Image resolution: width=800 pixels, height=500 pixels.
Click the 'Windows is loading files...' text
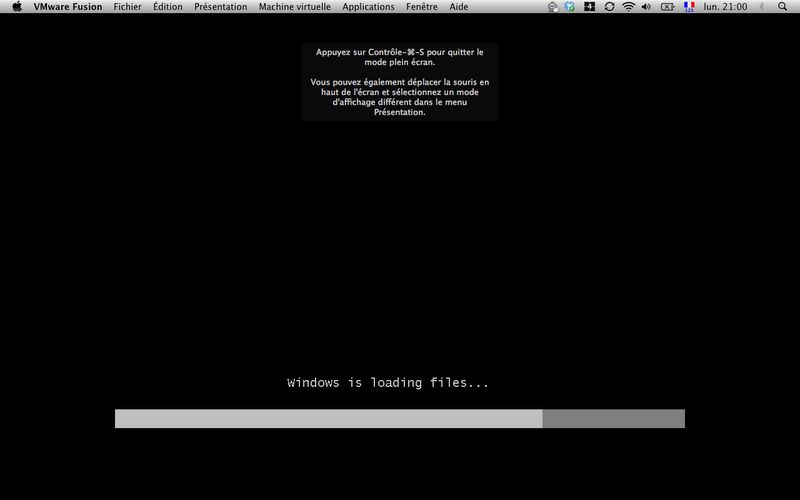pos(388,383)
